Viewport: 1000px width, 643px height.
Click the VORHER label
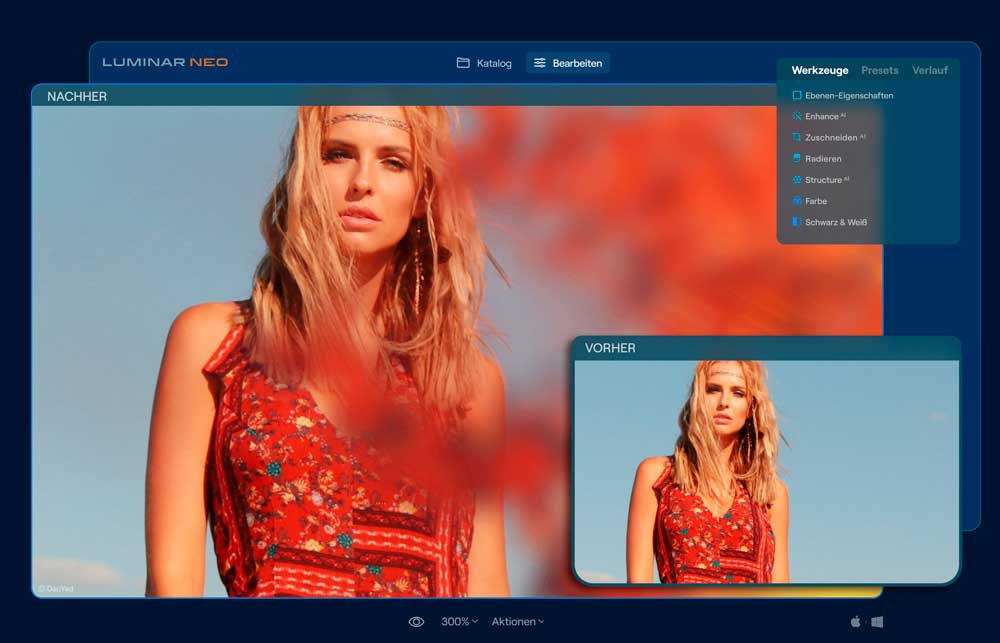pyautogui.click(x=610, y=348)
